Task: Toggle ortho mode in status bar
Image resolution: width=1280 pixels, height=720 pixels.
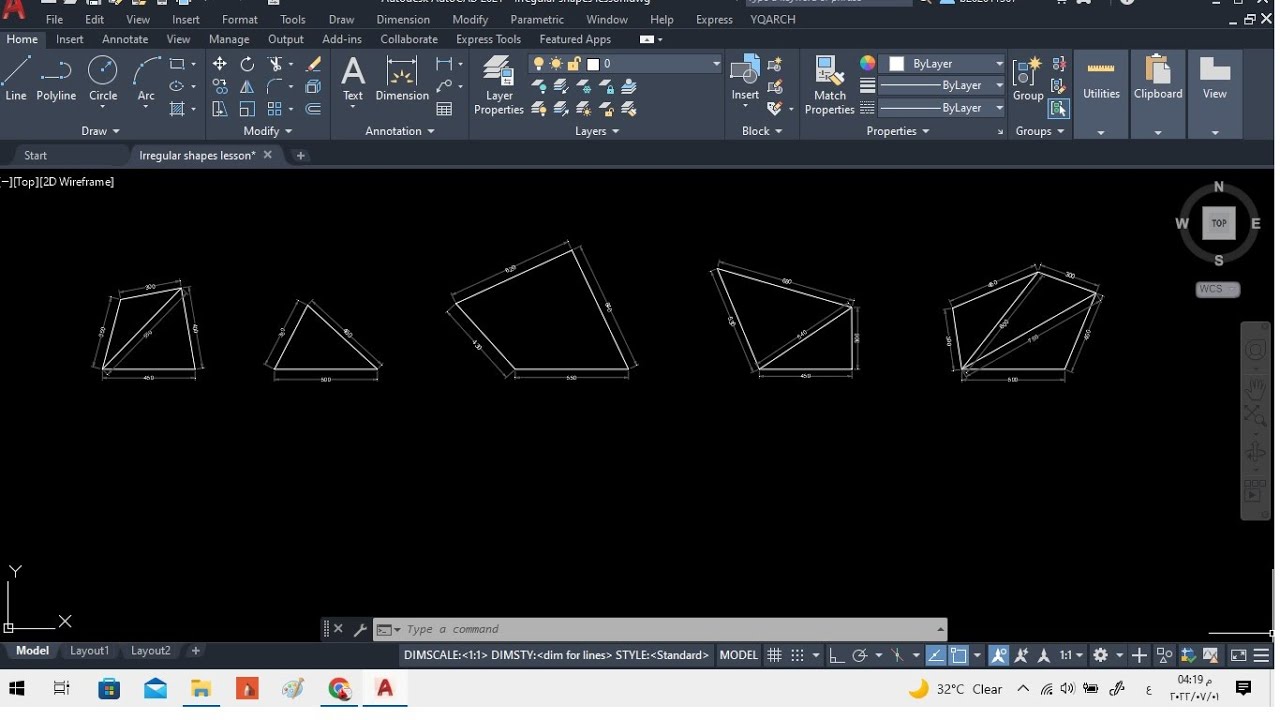Action: 836,656
